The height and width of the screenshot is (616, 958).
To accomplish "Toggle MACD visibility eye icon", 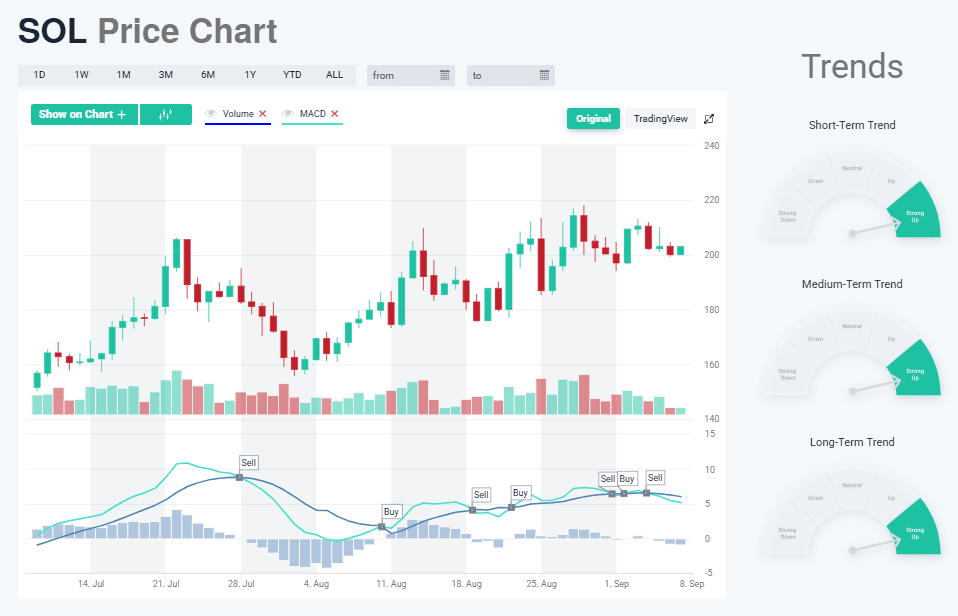I will click(x=288, y=114).
